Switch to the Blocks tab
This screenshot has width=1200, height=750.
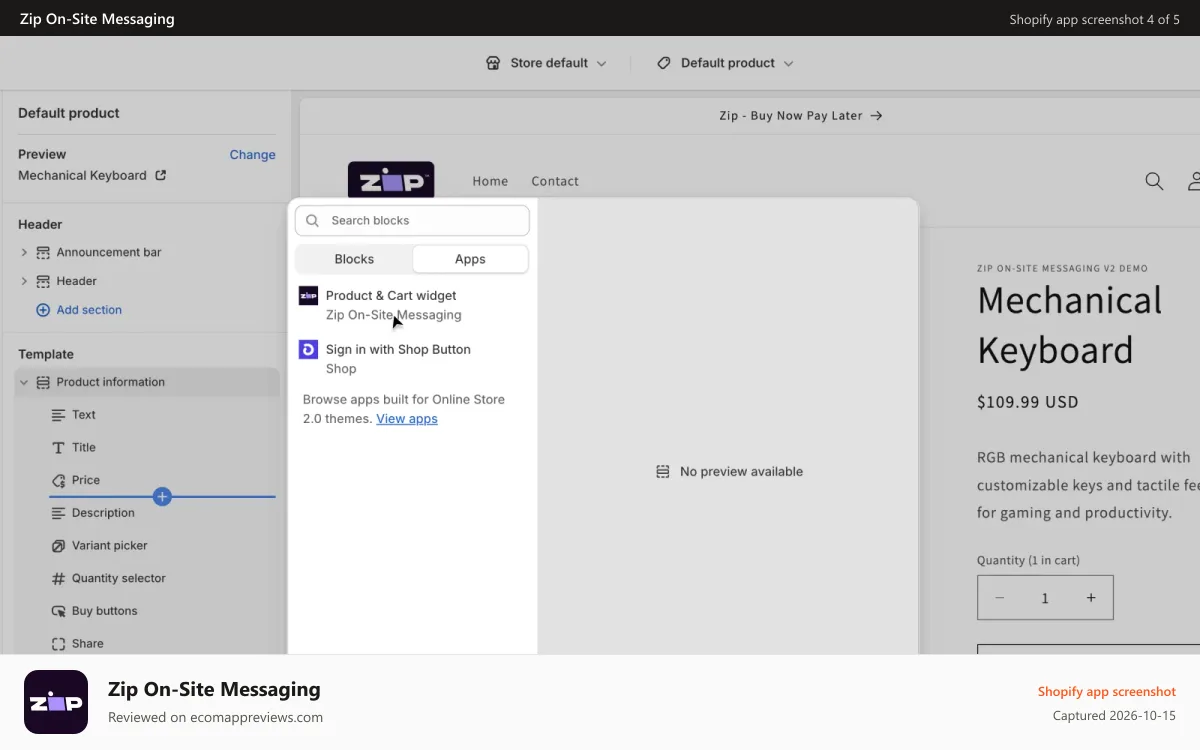pos(354,259)
